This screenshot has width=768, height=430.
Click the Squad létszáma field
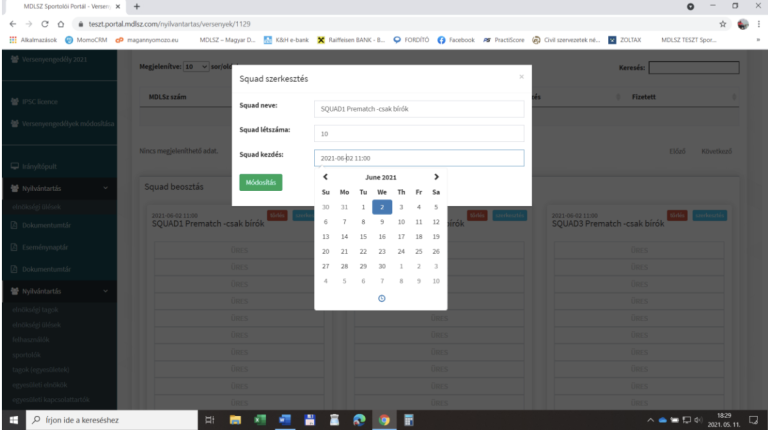tap(418, 133)
